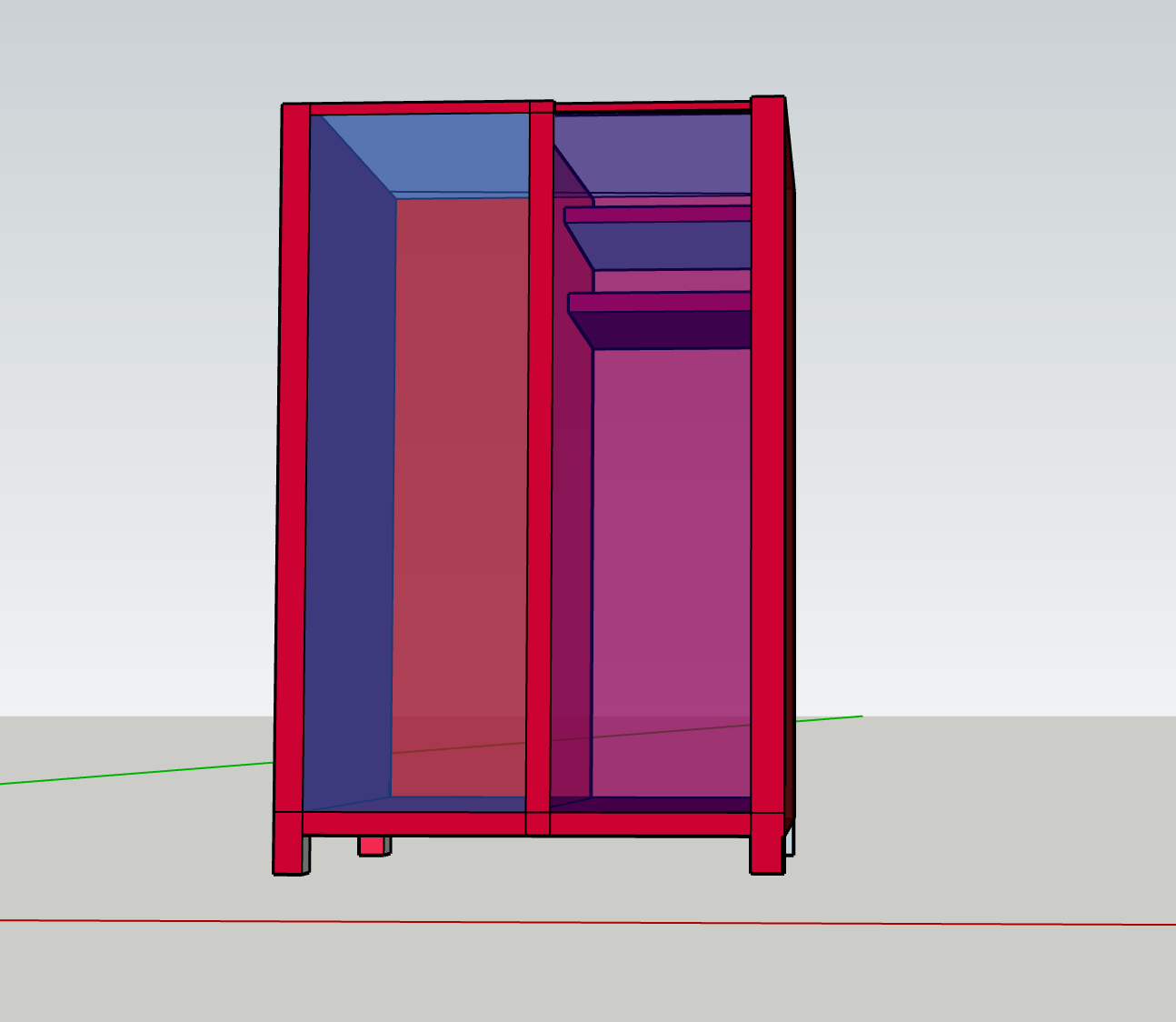This screenshot has height=1022, width=1176.
Task: Select the right compartment's pink back panel
Action: (671, 546)
